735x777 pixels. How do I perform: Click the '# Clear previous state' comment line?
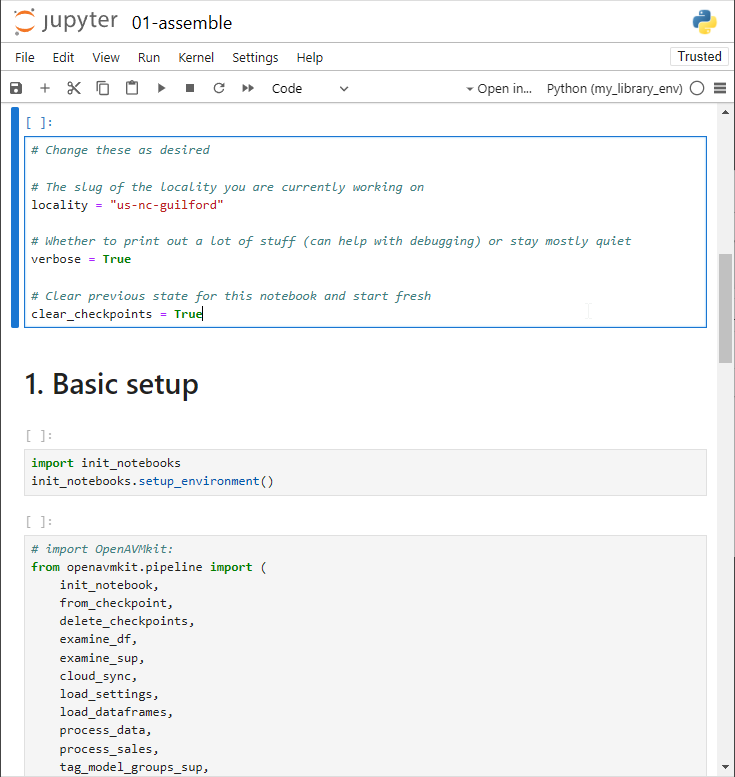click(x=231, y=296)
